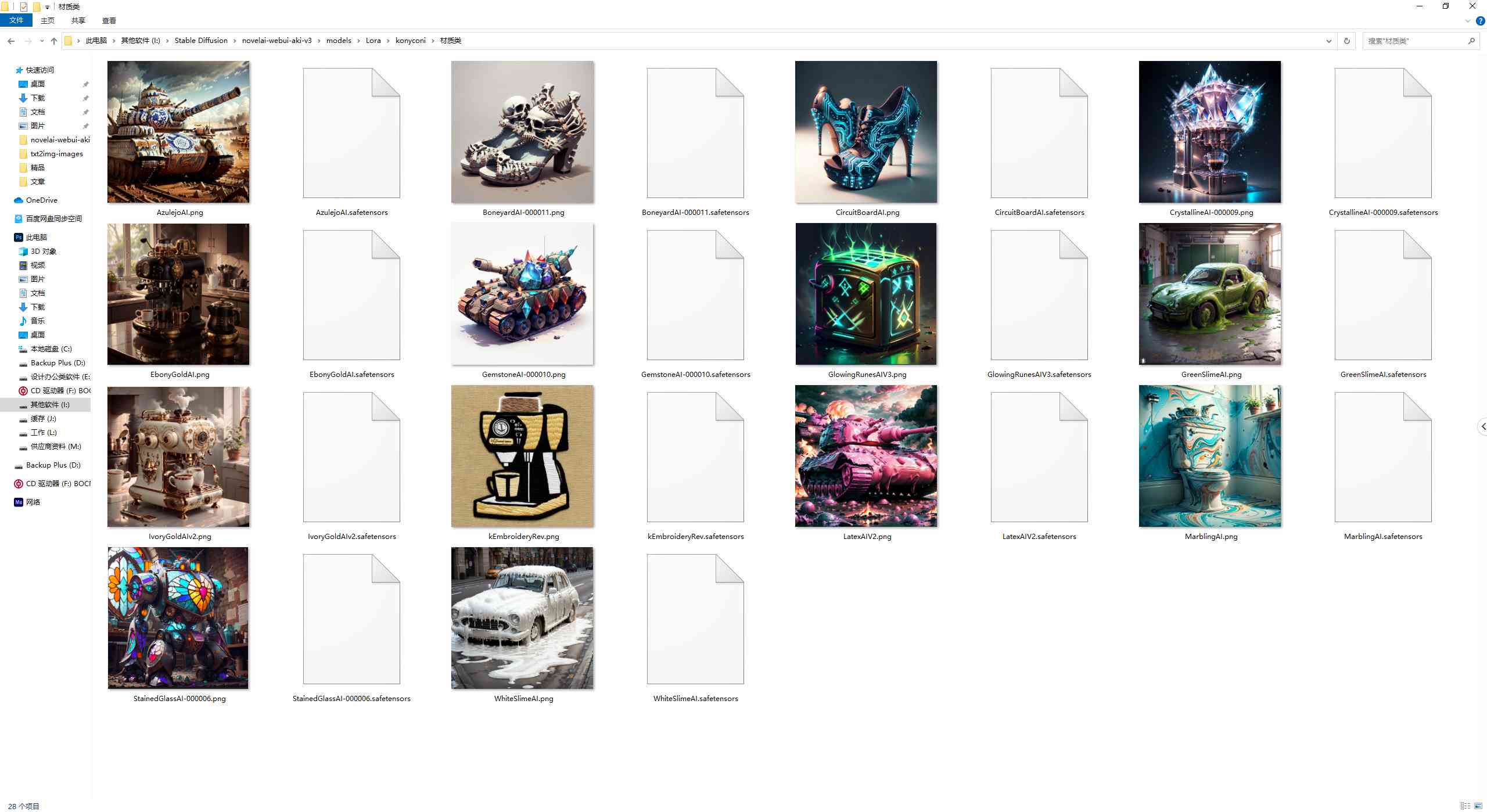Click the 查看 menu item

(x=108, y=22)
